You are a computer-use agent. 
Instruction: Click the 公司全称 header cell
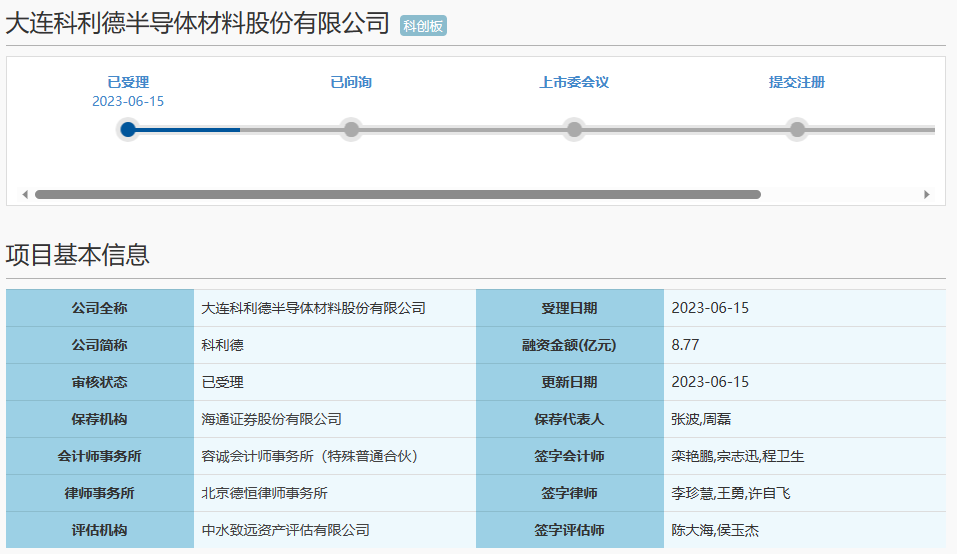tap(100, 308)
